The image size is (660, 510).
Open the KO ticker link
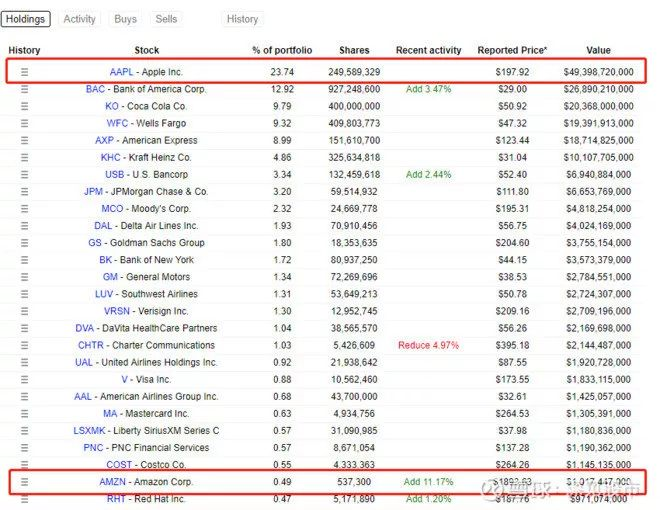112,106
